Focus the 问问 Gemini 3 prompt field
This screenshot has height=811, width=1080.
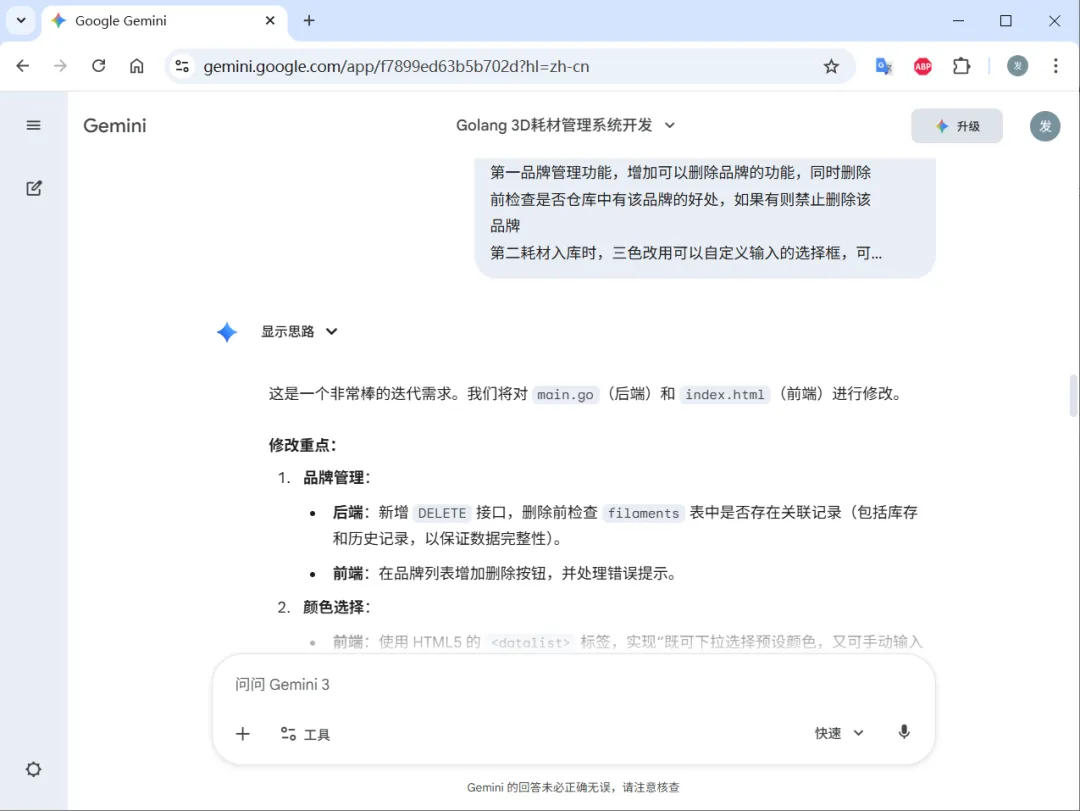click(572, 684)
